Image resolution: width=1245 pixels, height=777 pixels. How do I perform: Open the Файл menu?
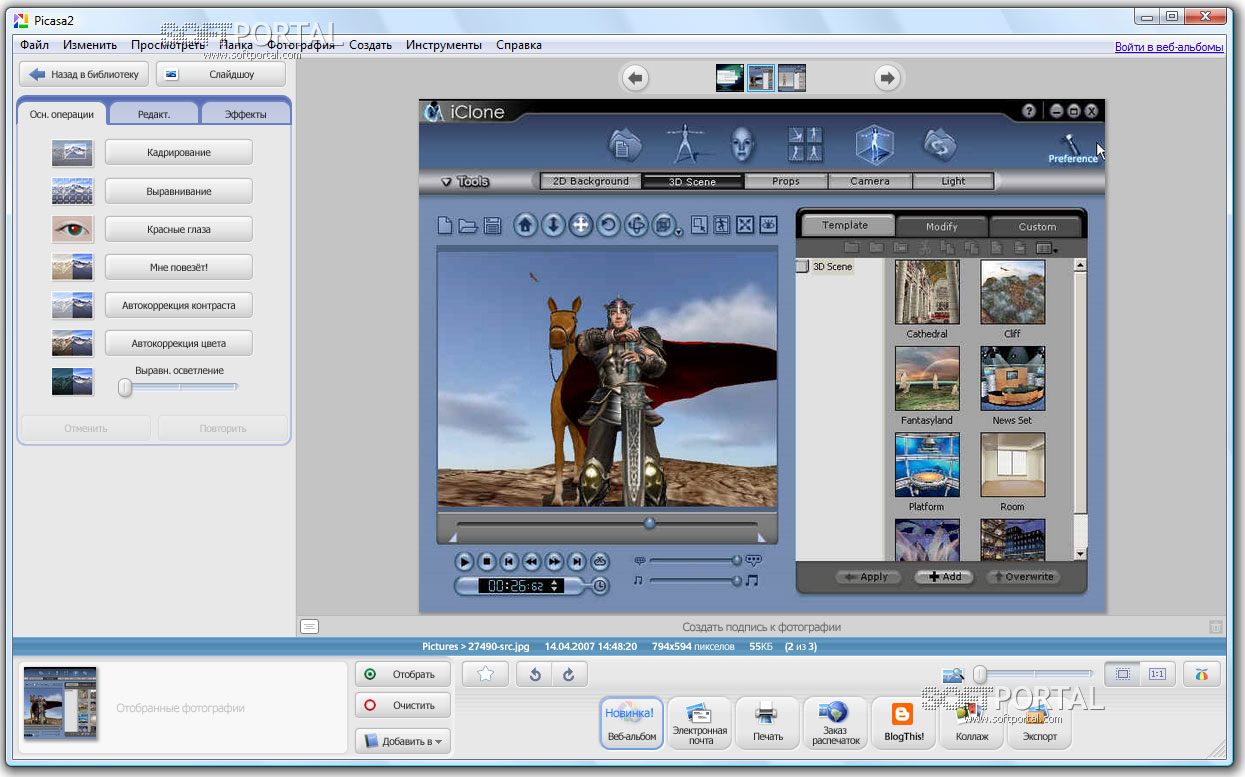click(34, 45)
